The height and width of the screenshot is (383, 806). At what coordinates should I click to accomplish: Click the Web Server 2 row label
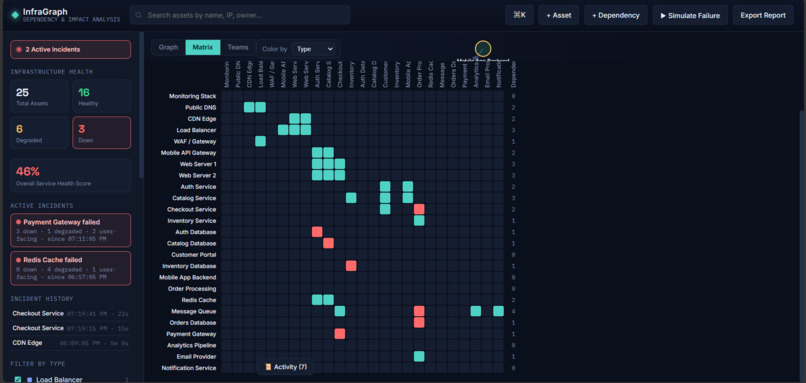coord(197,175)
